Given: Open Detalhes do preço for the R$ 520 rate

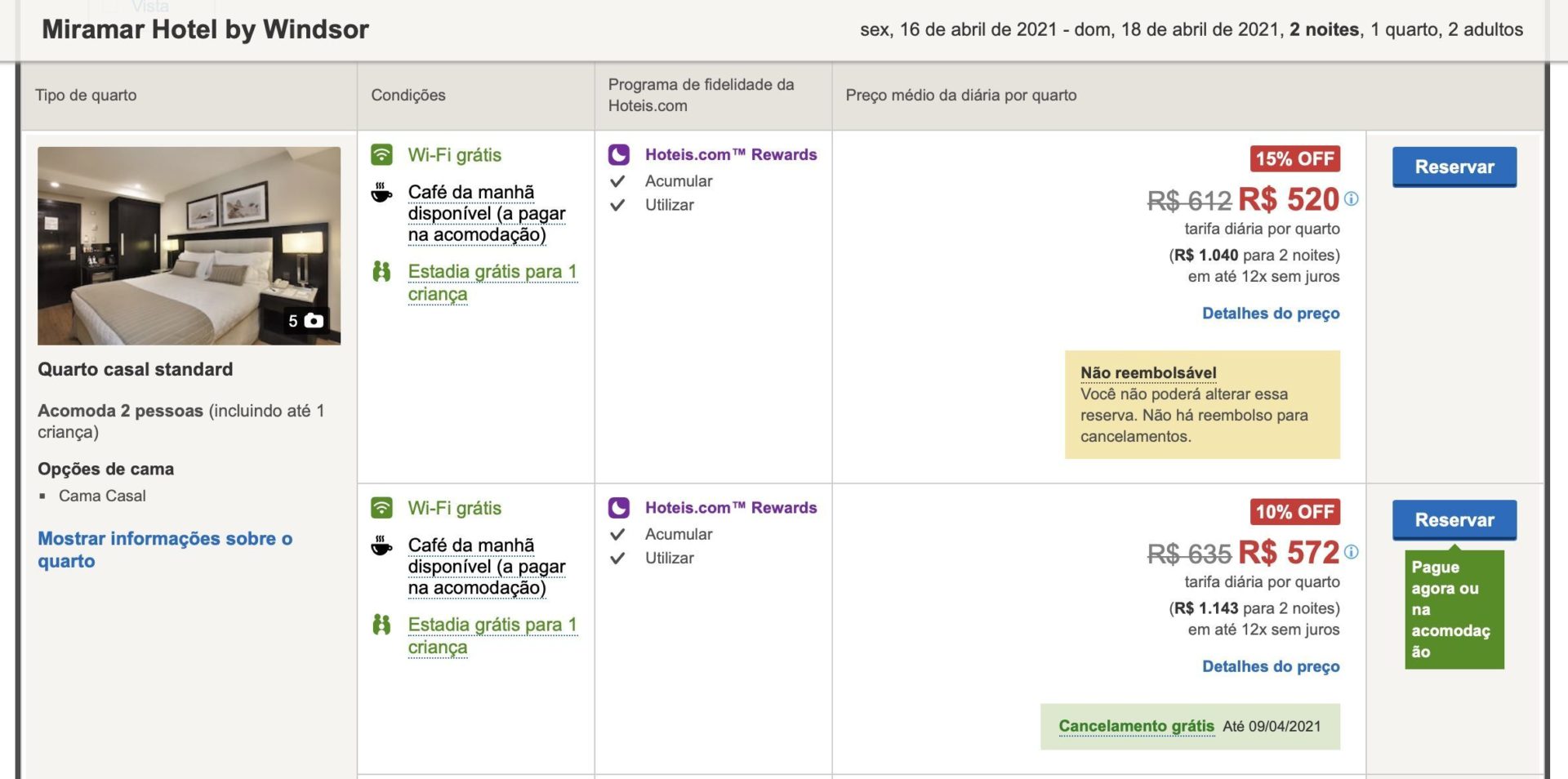Looking at the screenshot, I should pyautogui.click(x=1271, y=314).
